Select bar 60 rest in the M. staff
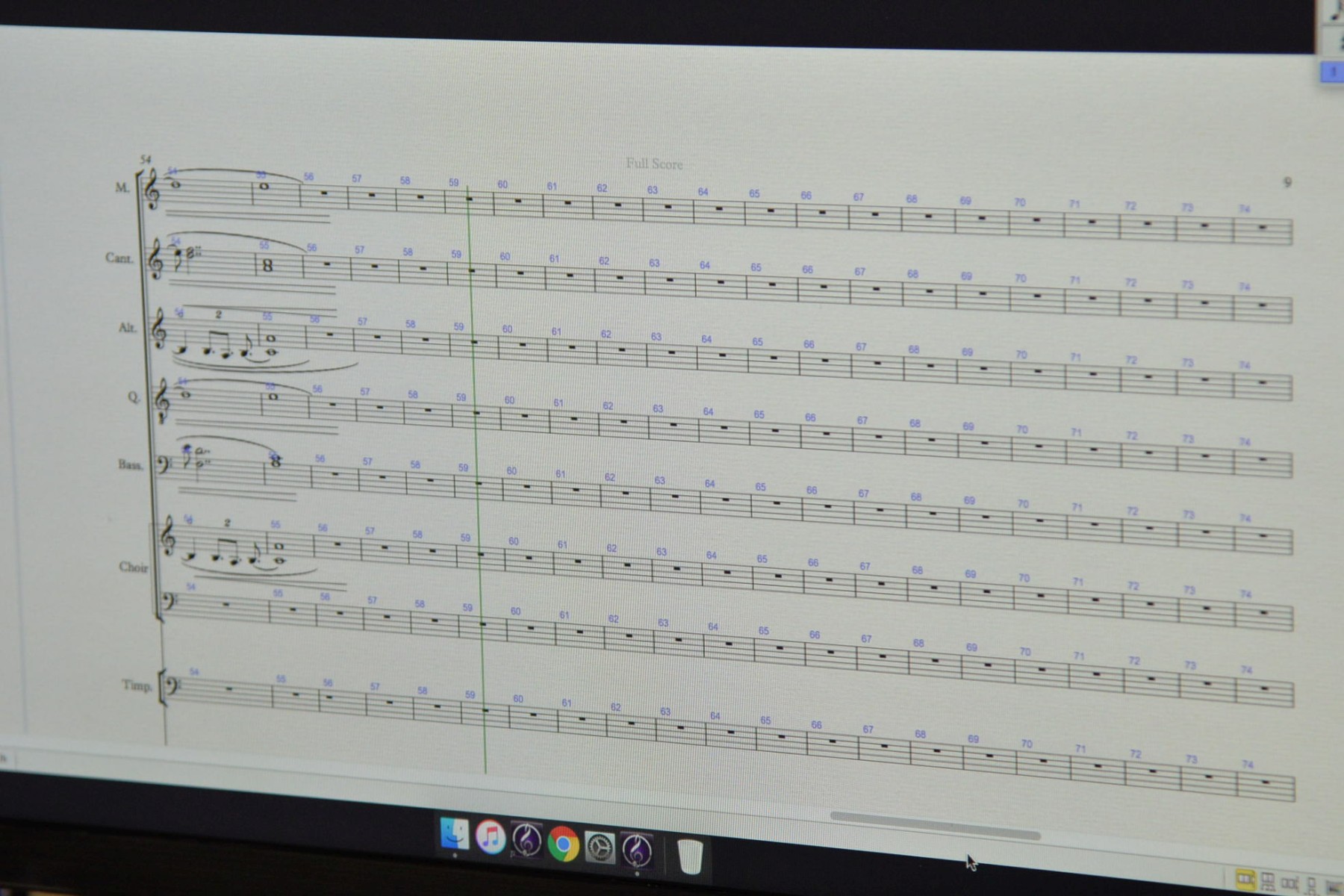 [x=517, y=200]
